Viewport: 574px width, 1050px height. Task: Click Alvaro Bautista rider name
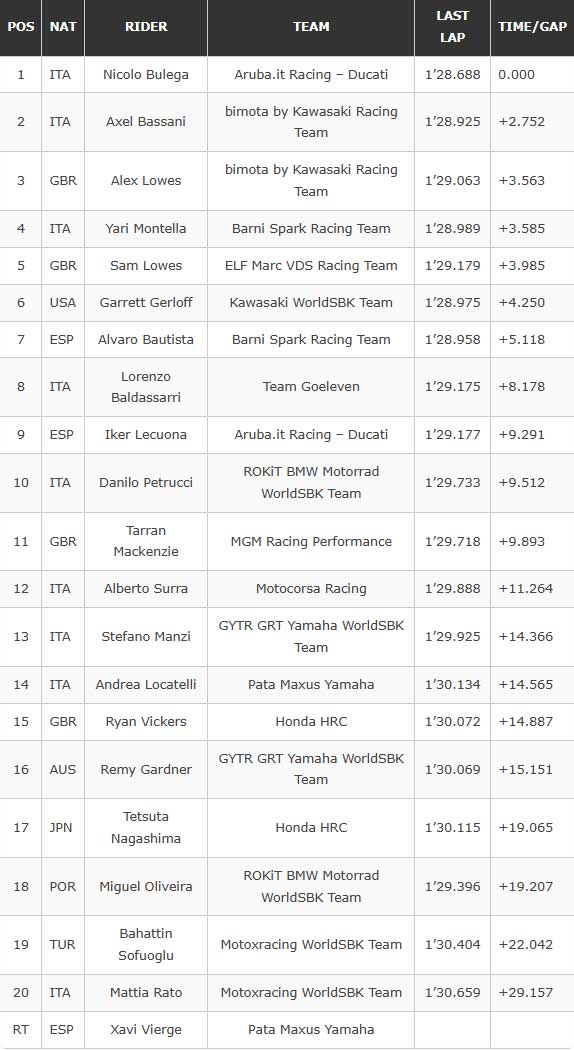(146, 340)
